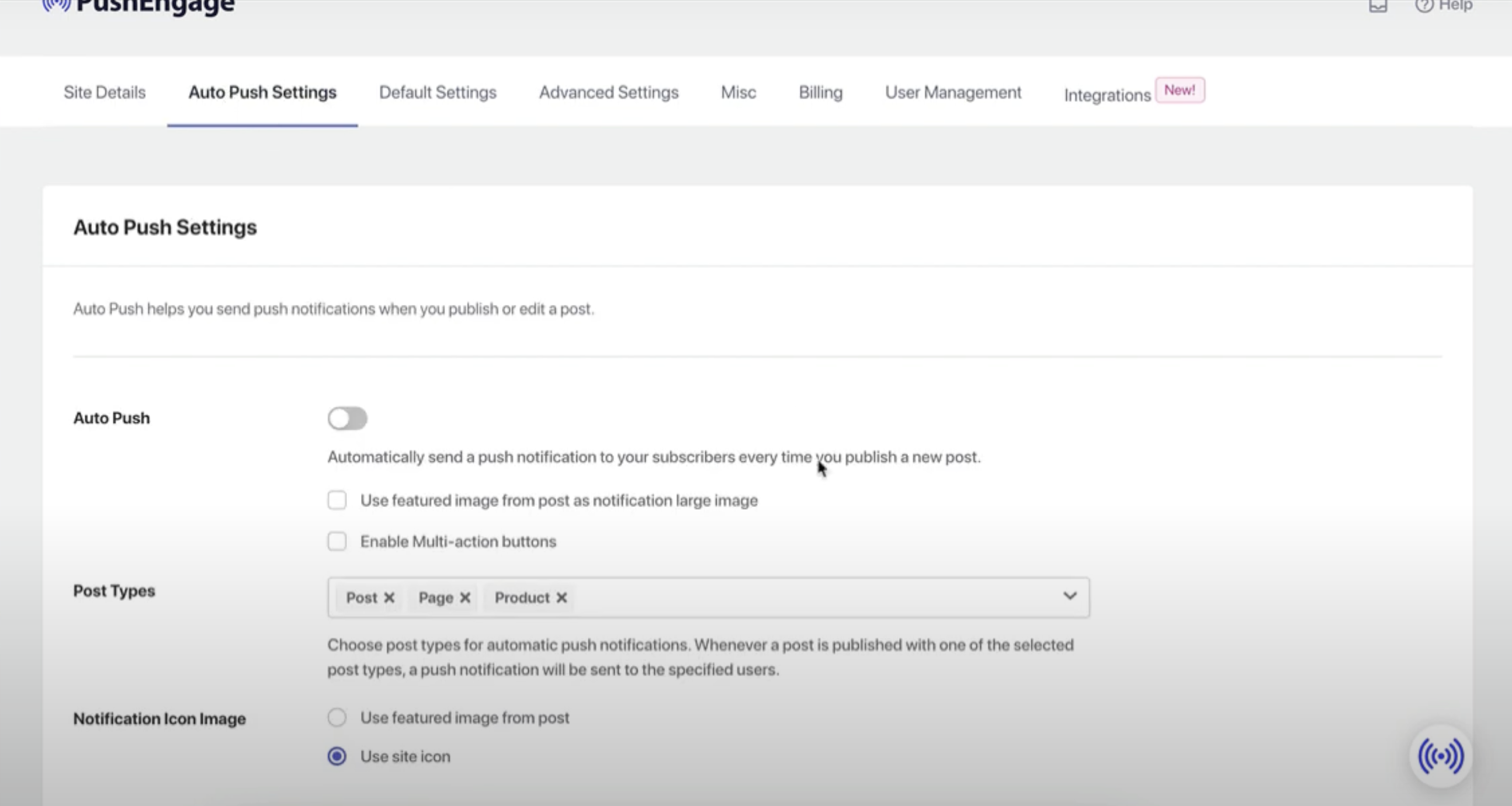Select the Use site icon radio
Viewport: 1512px width, 806px height.
click(x=337, y=756)
